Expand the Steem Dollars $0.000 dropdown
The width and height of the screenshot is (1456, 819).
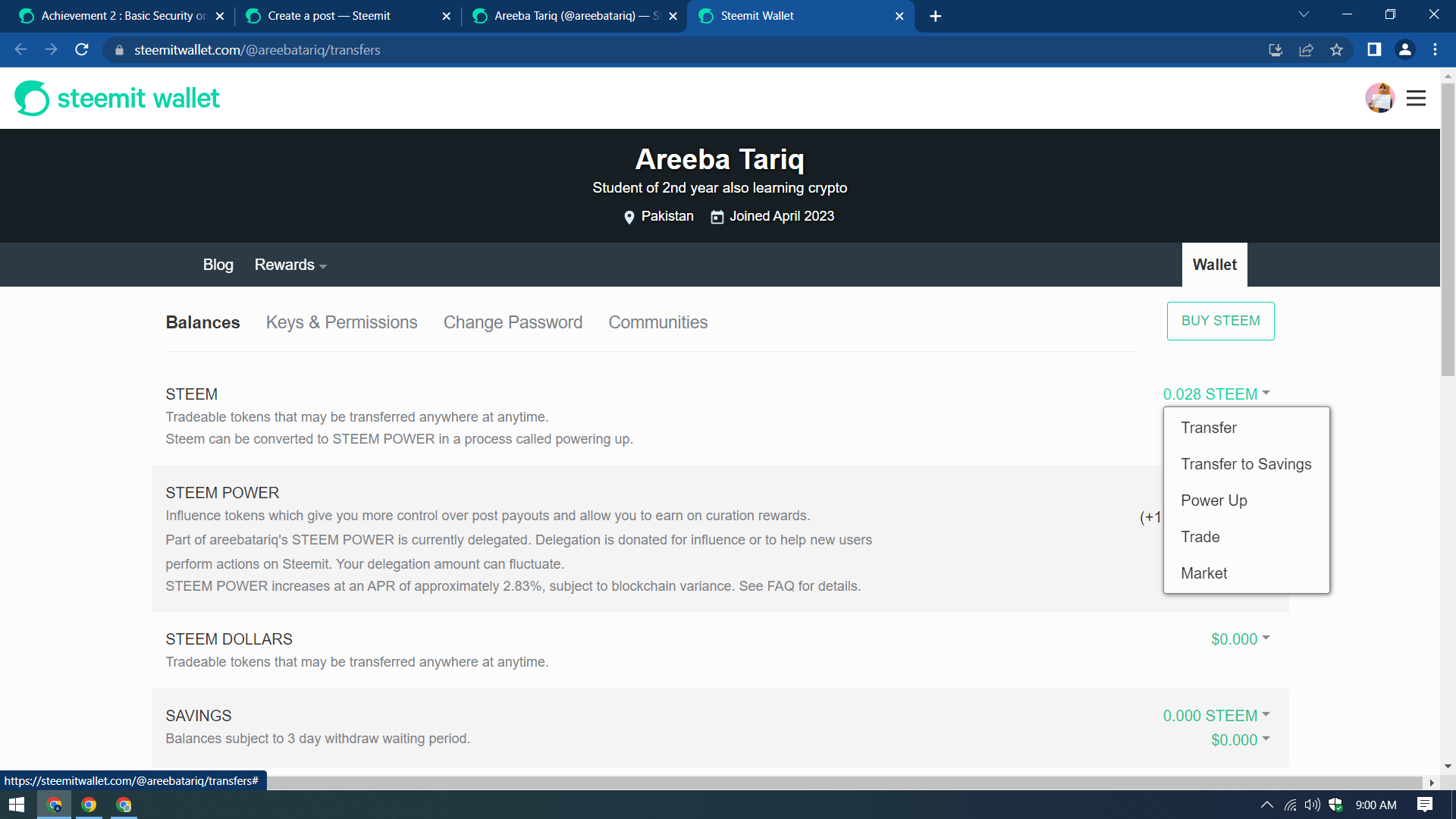coord(1240,639)
